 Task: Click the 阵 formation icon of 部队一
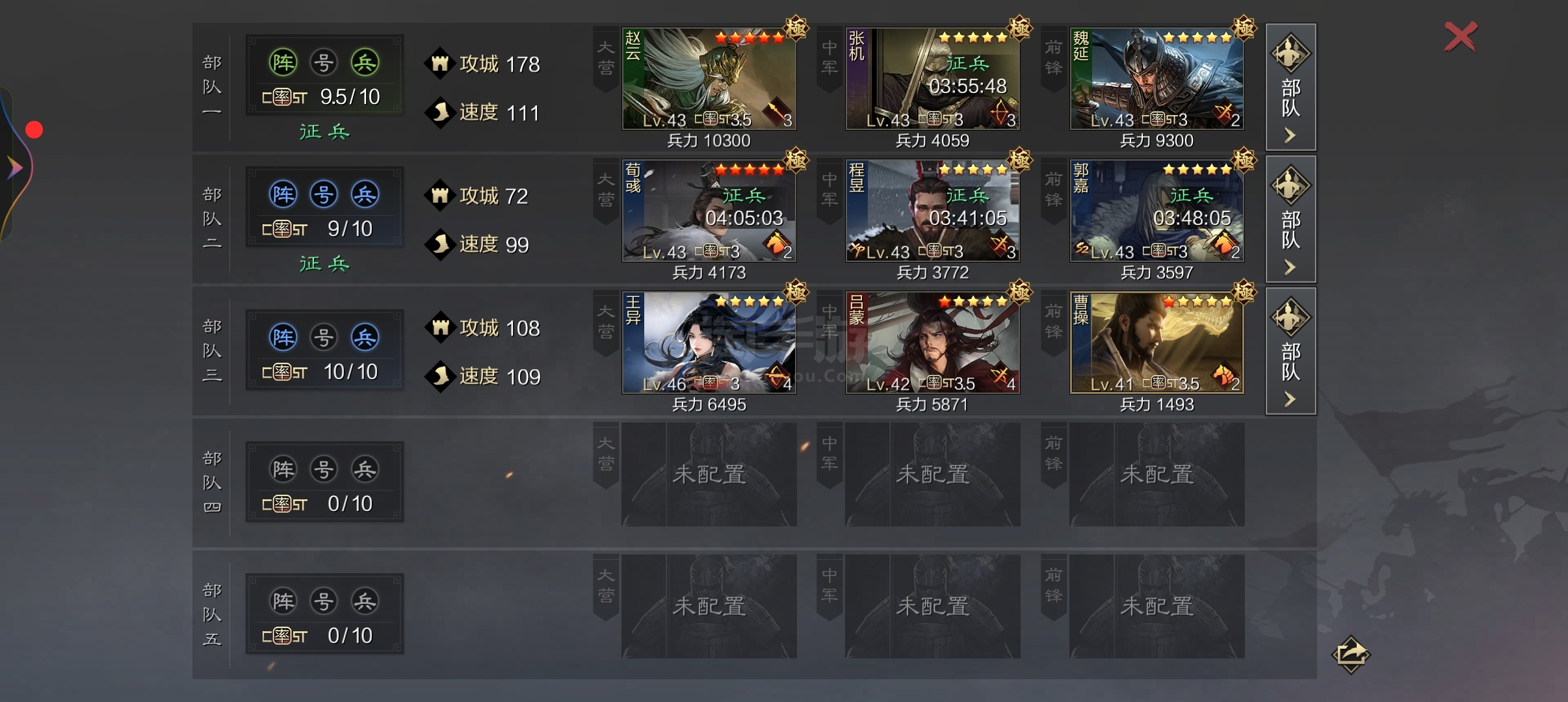283,62
